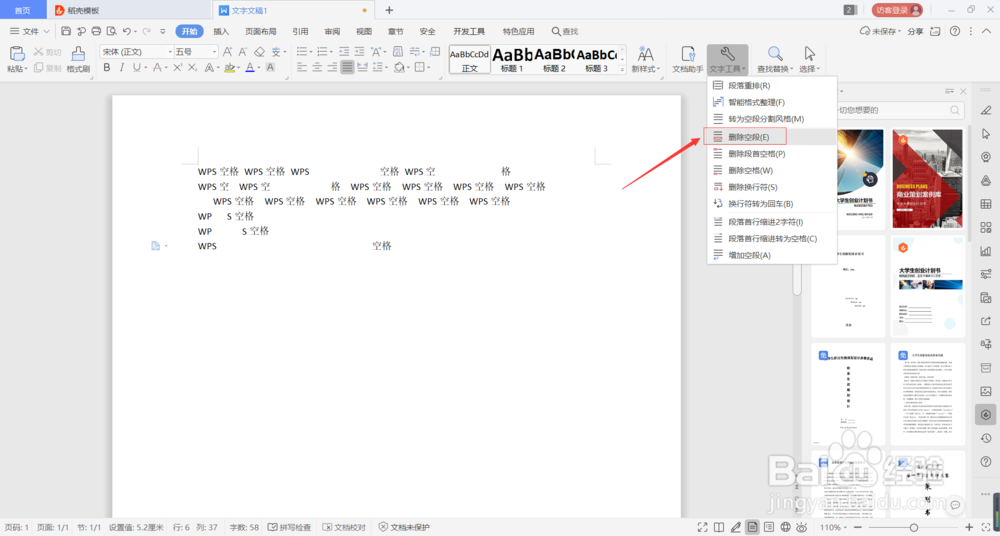Select the Format Painter brush (格式刷)

pos(78,60)
